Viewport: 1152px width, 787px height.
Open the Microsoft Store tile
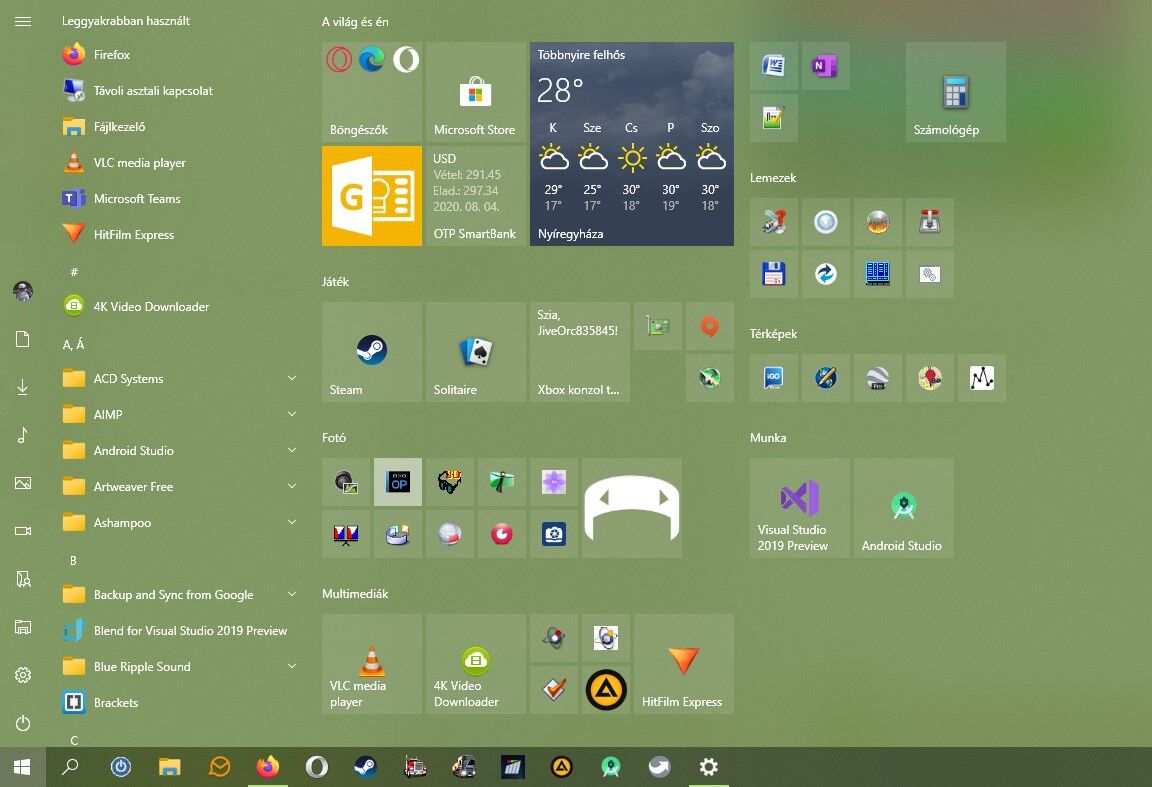point(475,92)
